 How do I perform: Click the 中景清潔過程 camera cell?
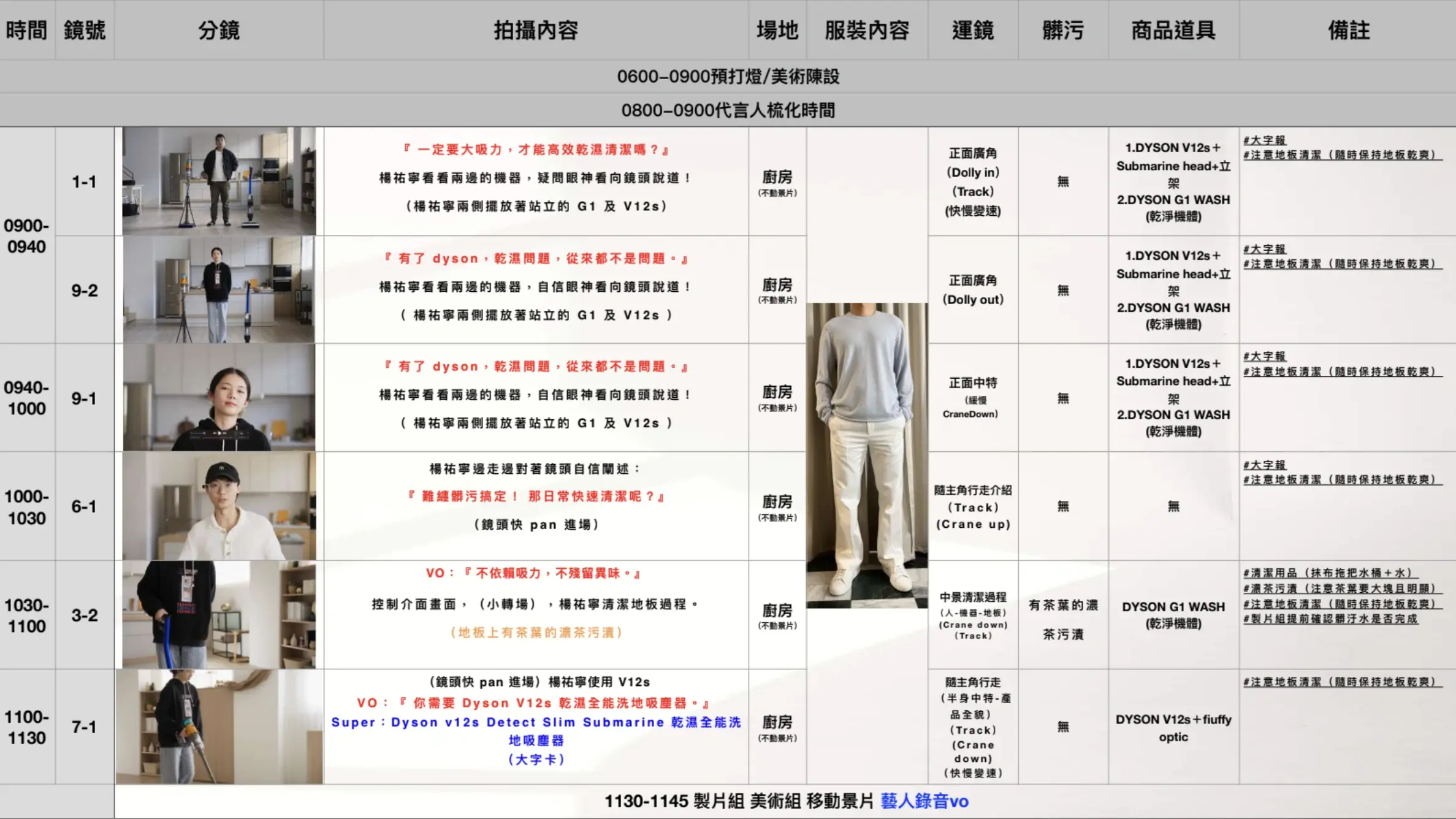(973, 615)
